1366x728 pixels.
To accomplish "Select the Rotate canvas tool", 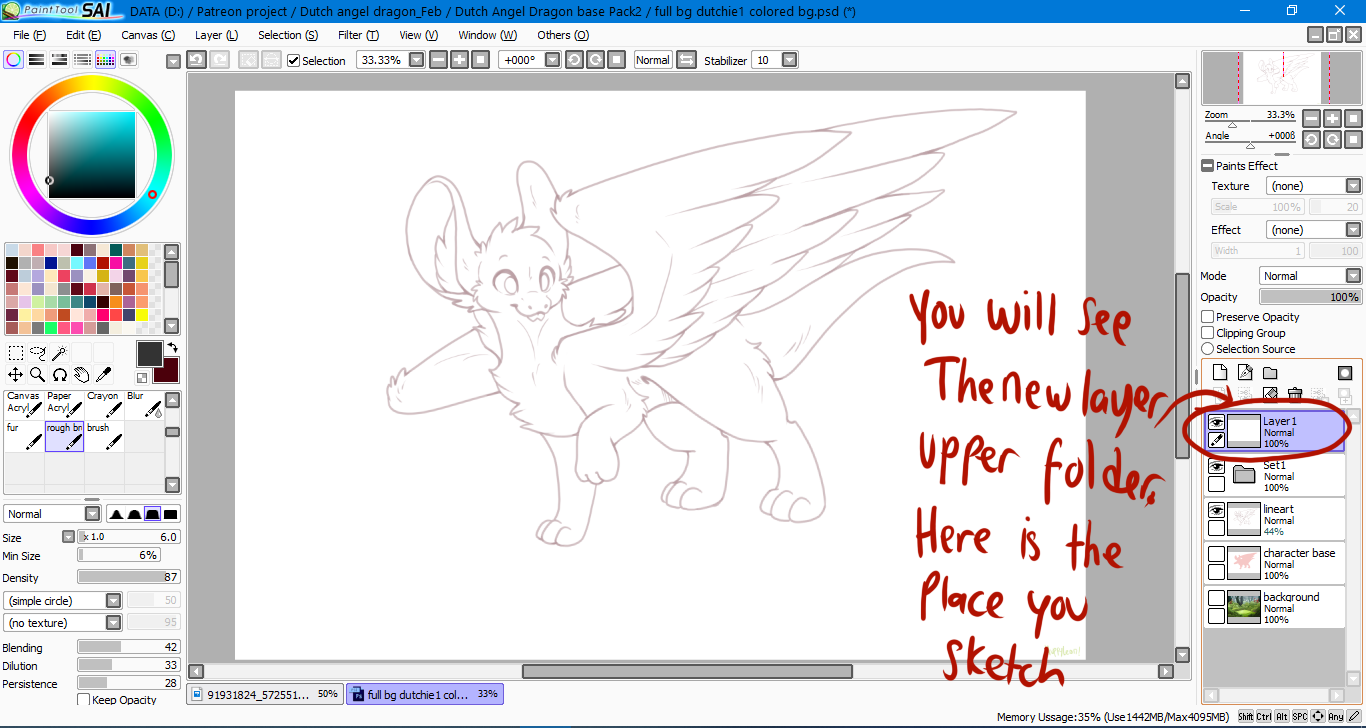I will (60, 375).
